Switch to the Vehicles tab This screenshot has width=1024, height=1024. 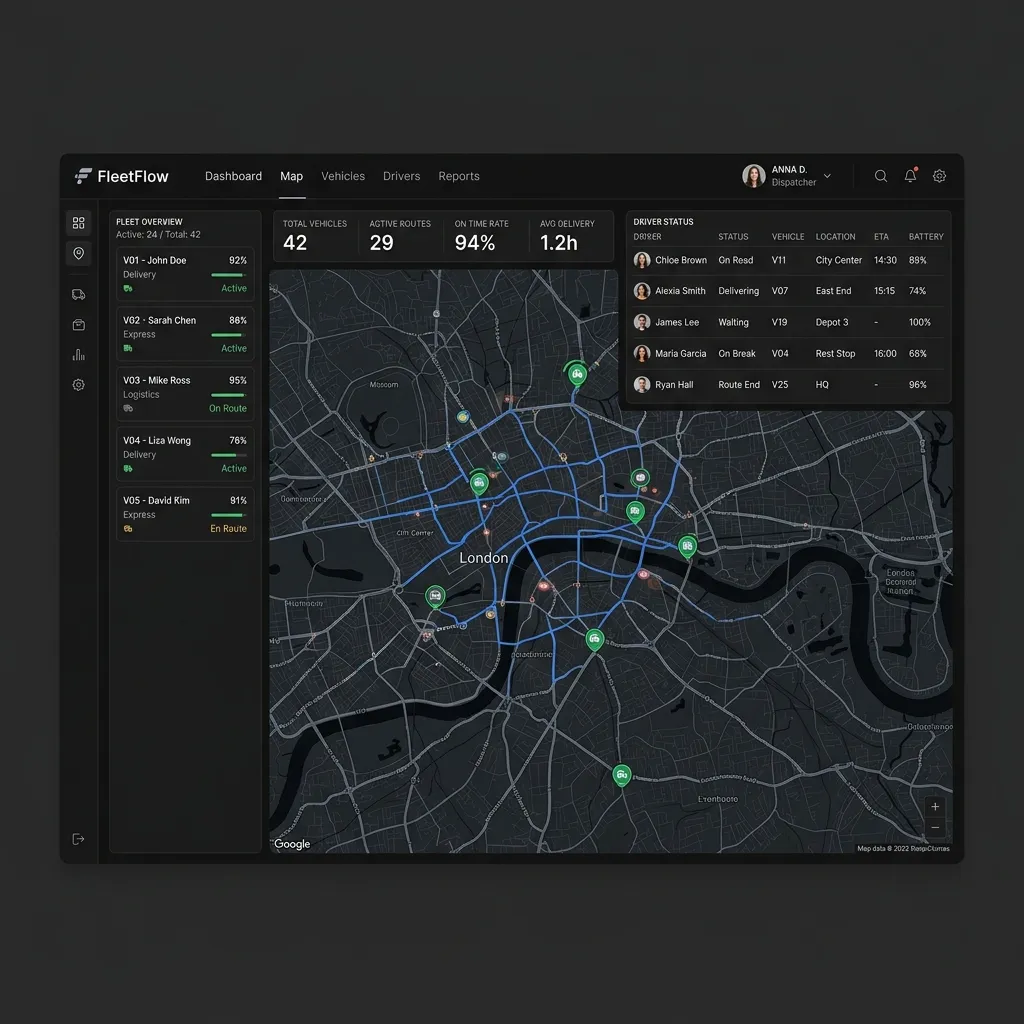(343, 176)
